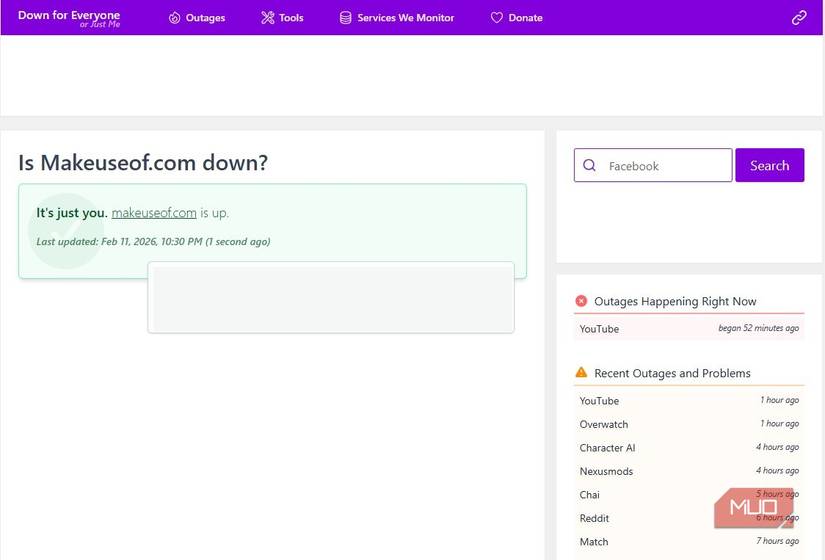Click the magnifier icon in the search box
The width and height of the screenshot is (825, 560).
tap(589, 165)
